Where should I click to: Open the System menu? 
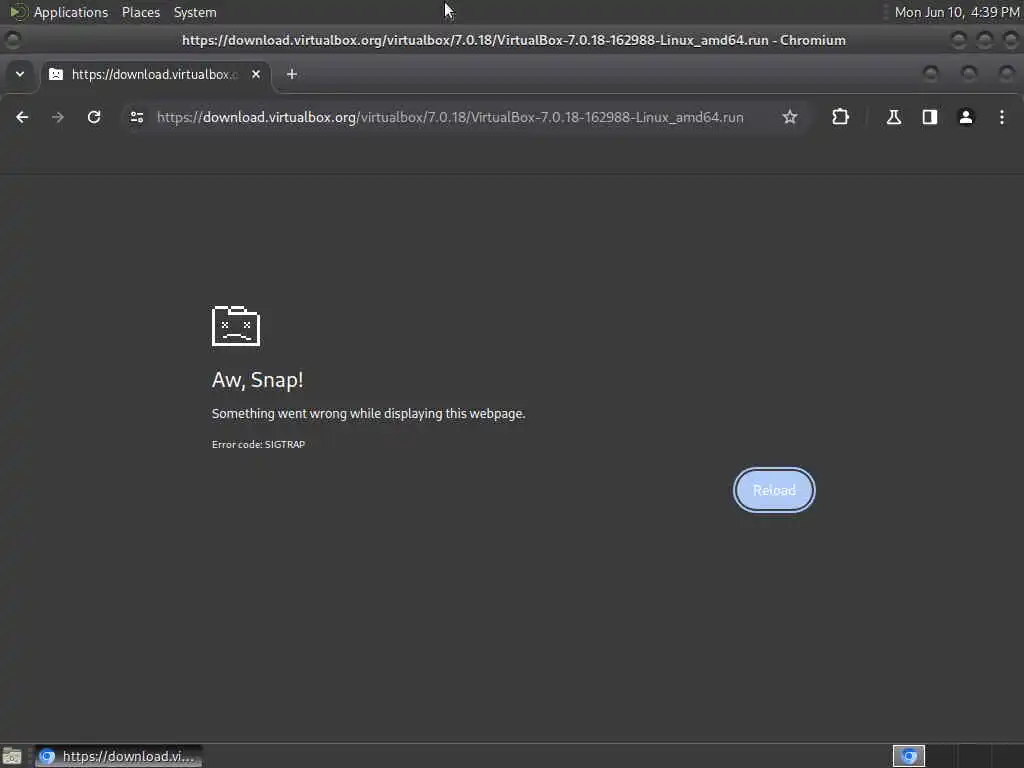coord(195,12)
